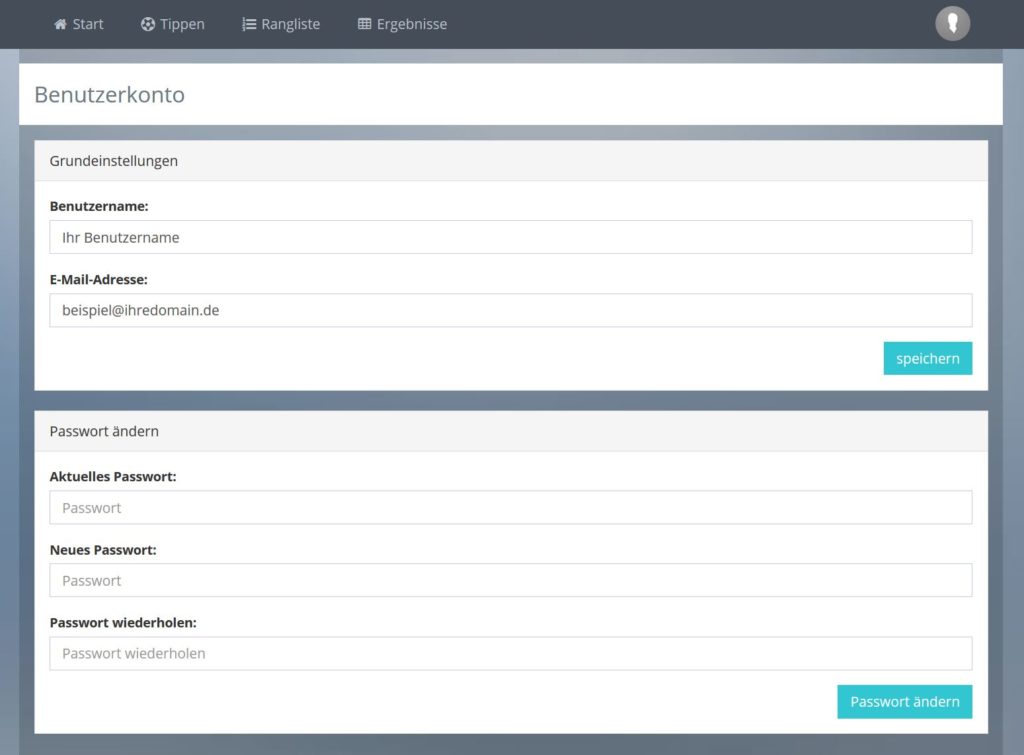Open the user avatar profile icon
This screenshot has height=755, width=1024.
952,23
